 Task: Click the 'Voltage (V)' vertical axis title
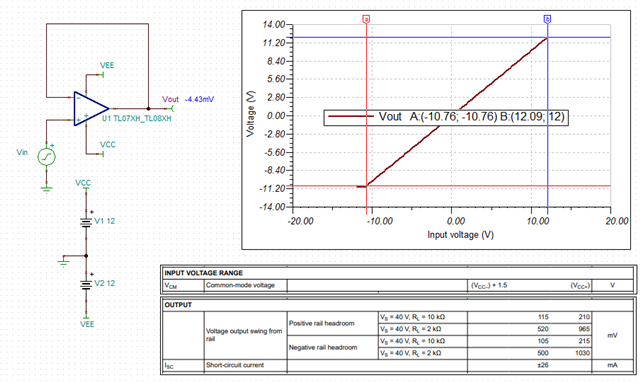[x=250, y=113]
